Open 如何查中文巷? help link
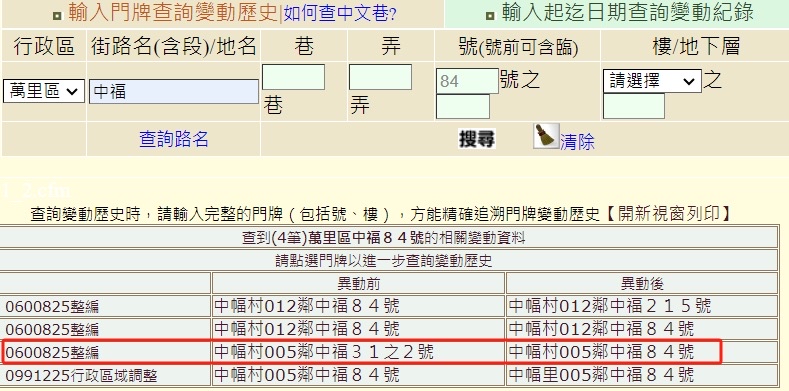 click(340, 14)
